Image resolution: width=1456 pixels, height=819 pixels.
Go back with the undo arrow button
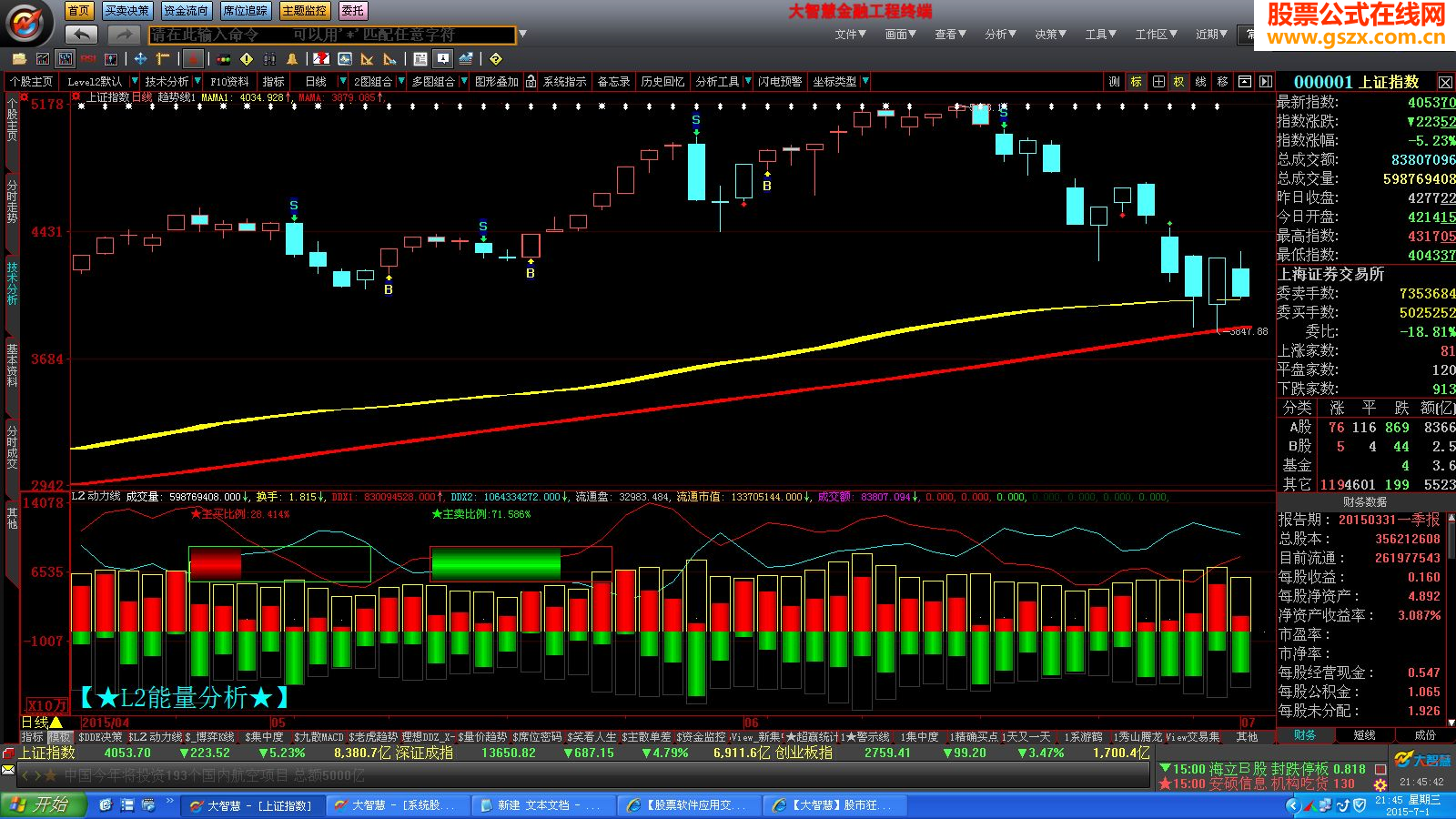pos(82,35)
